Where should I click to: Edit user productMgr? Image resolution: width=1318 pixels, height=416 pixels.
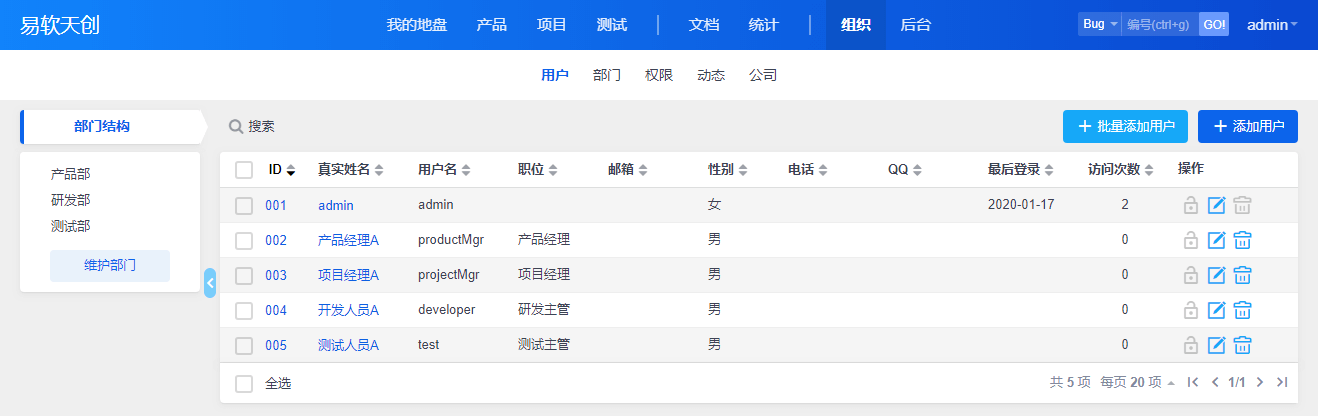click(x=1217, y=240)
